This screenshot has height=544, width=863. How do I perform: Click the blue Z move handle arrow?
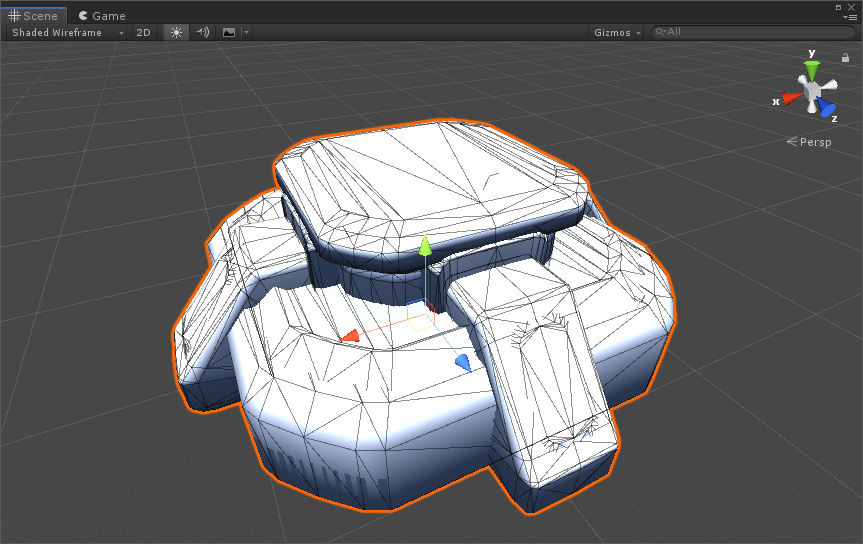coord(463,363)
